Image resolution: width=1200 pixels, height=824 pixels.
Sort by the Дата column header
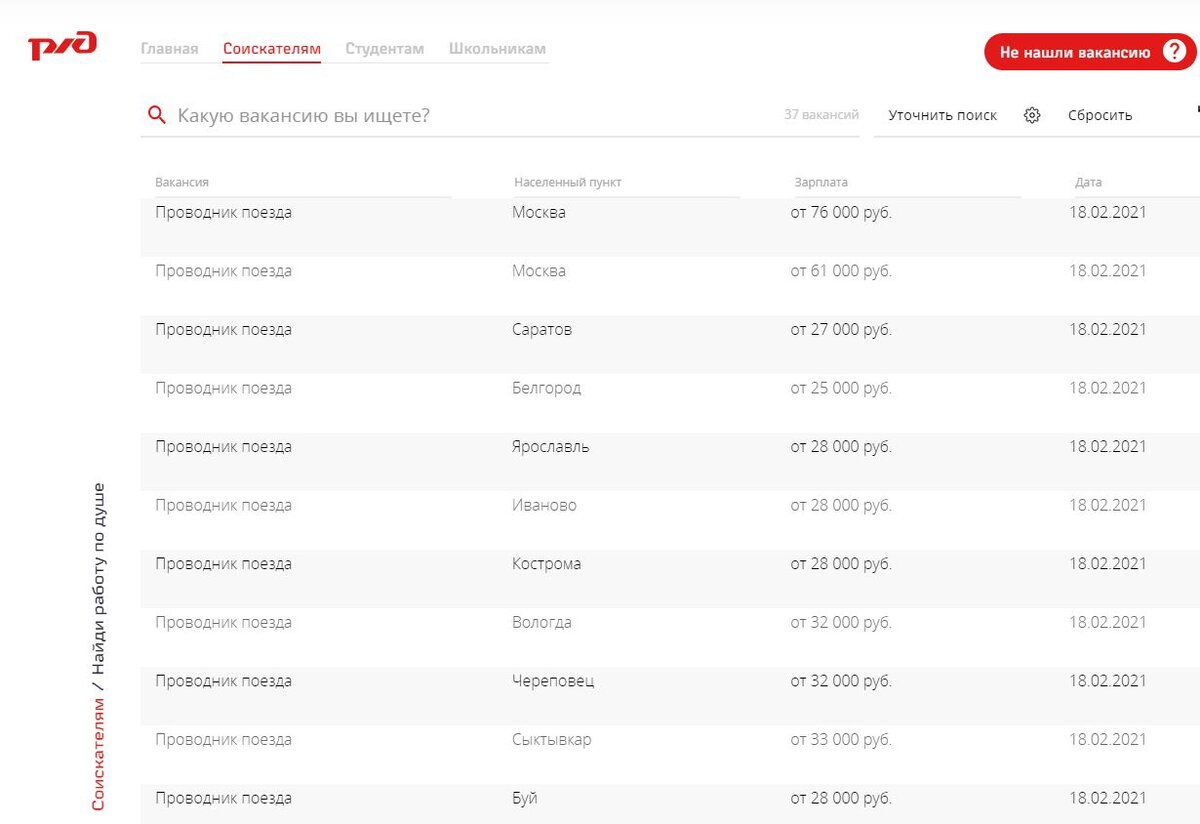pos(1088,182)
